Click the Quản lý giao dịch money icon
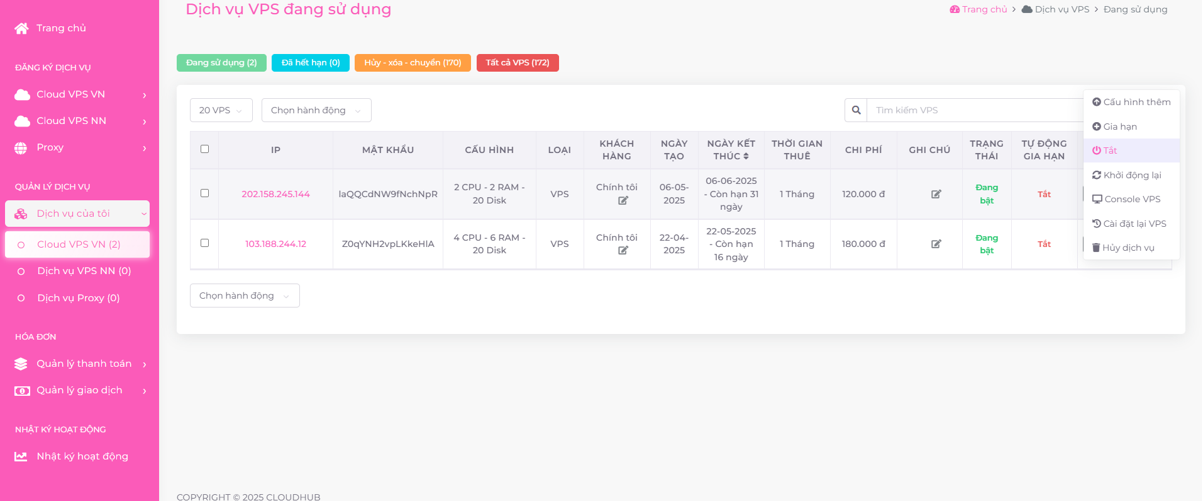The width and height of the screenshot is (1202, 501). click(x=22, y=390)
